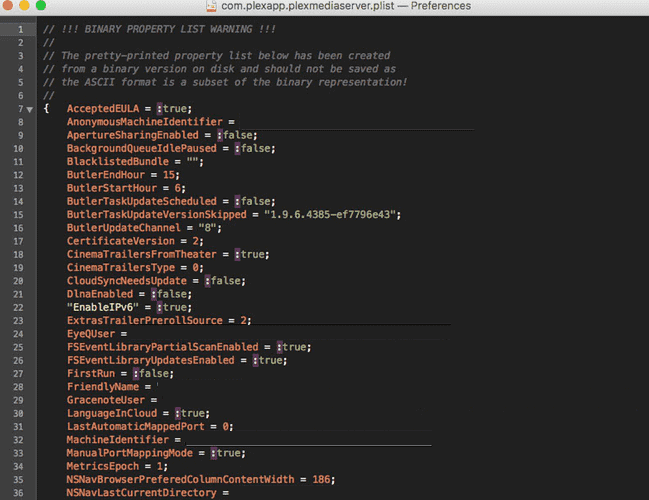The width and height of the screenshot is (649, 500).
Task: Click the key ApertureSharingEnabled
Action: tap(133, 135)
